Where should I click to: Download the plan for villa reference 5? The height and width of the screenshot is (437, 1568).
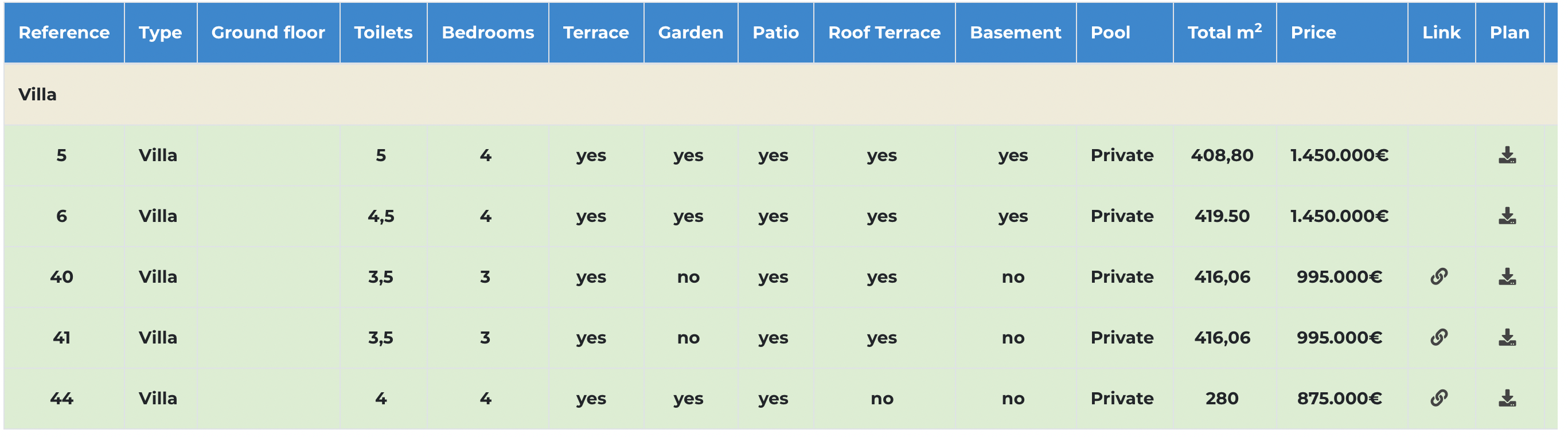tap(1507, 155)
